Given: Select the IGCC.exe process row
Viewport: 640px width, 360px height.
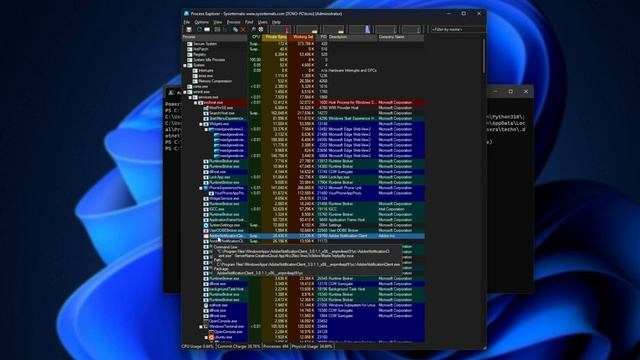Looking at the screenshot, I should [303, 209].
